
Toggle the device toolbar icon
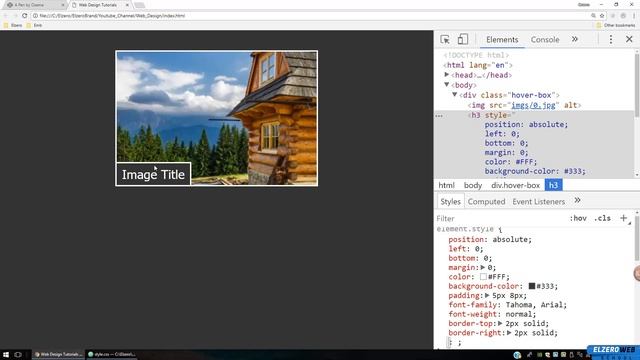462,39
